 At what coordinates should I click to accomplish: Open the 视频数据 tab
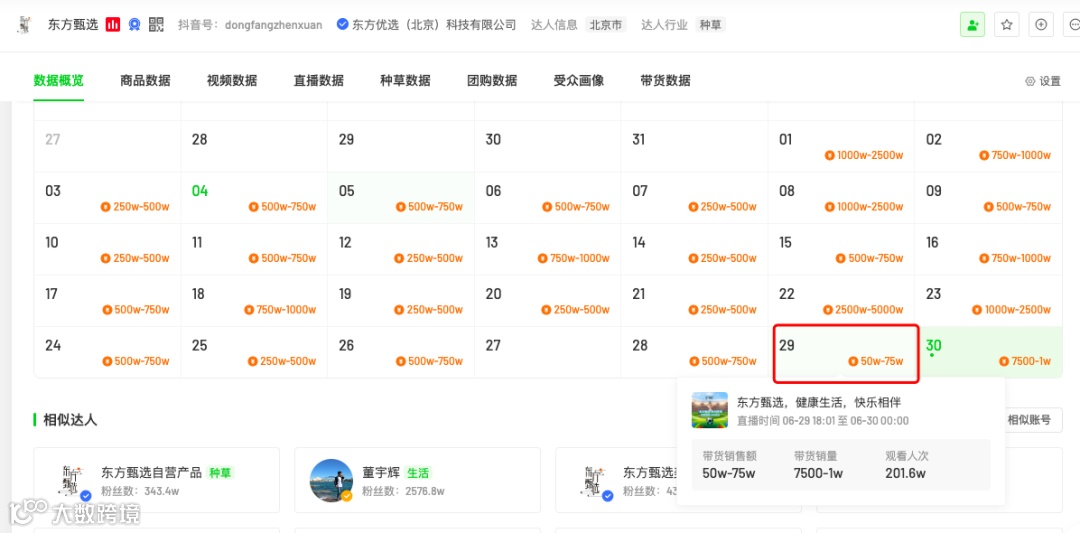click(x=232, y=81)
